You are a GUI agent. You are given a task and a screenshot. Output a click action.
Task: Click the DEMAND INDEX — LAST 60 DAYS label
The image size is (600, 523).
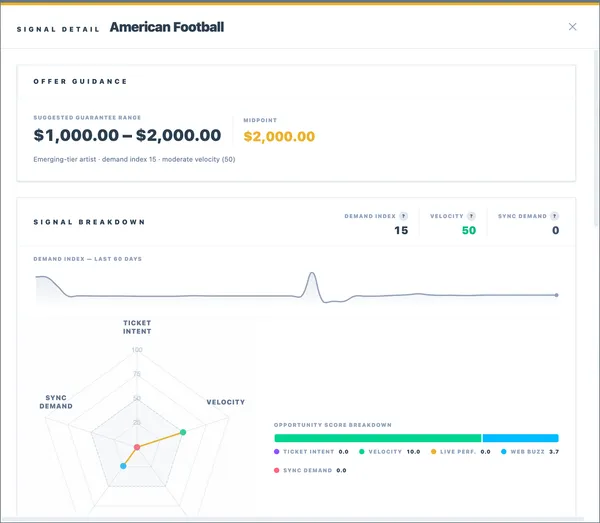[x=88, y=259]
